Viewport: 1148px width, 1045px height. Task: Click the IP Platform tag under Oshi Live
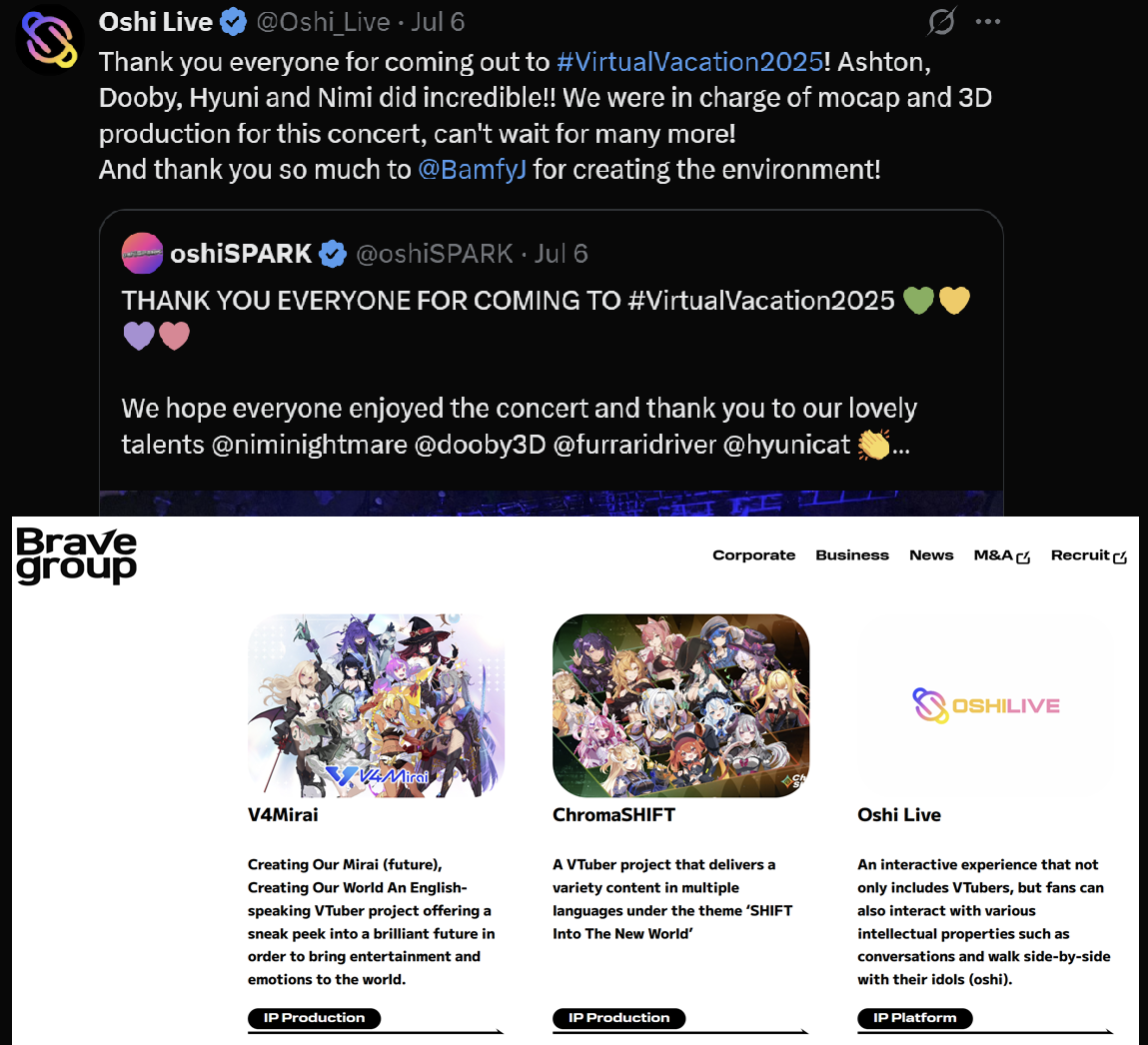[x=914, y=1018]
